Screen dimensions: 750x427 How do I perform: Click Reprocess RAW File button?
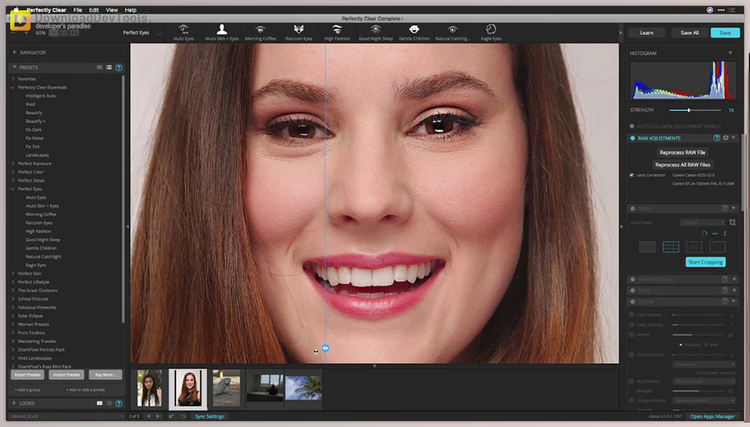click(x=682, y=152)
